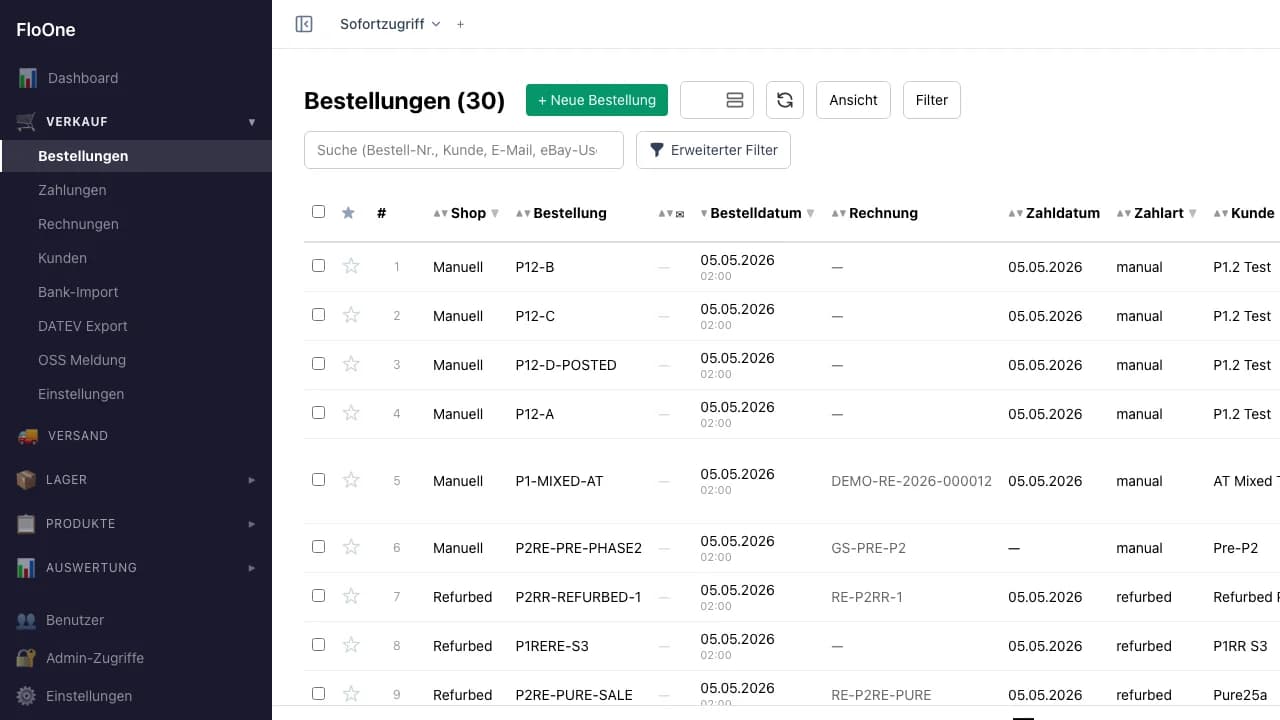Expand the PRODUKTE section arrow
This screenshot has height=720, width=1280.
(252, 524)
